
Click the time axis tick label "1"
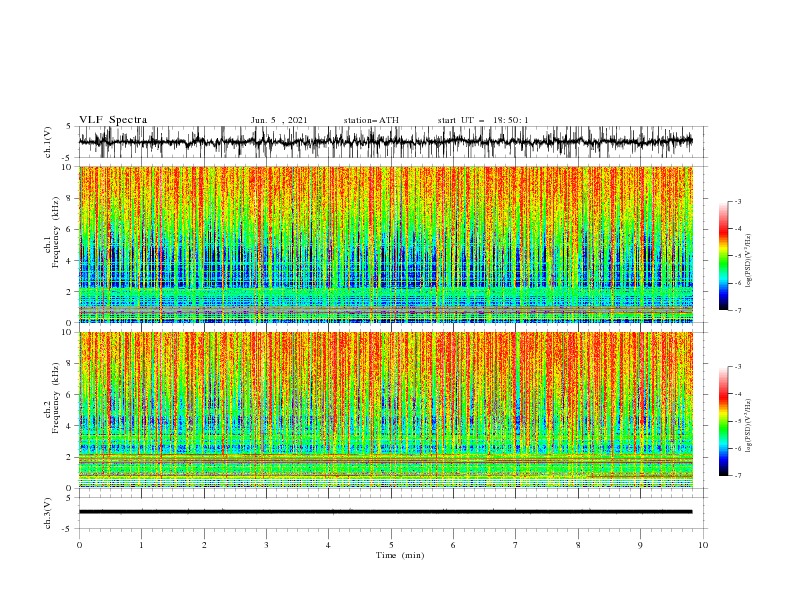(141, 545)
